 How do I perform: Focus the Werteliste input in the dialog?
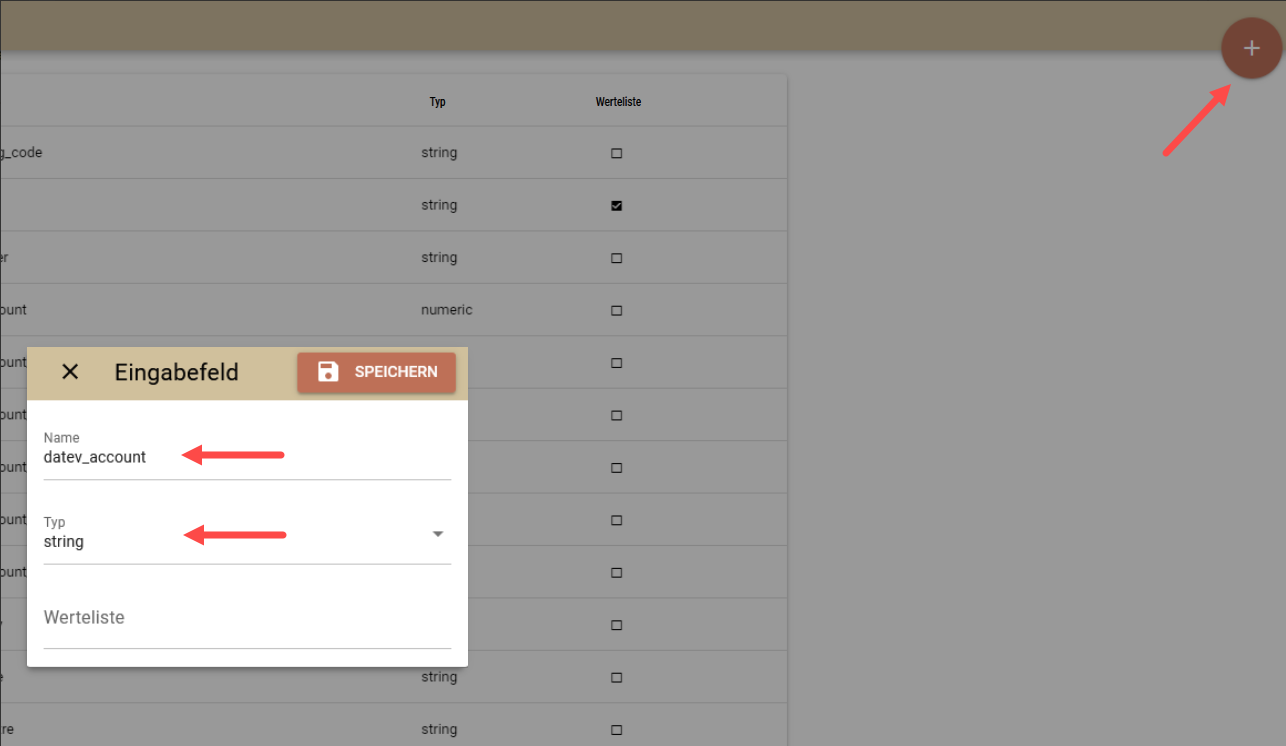tap(247, 618)
